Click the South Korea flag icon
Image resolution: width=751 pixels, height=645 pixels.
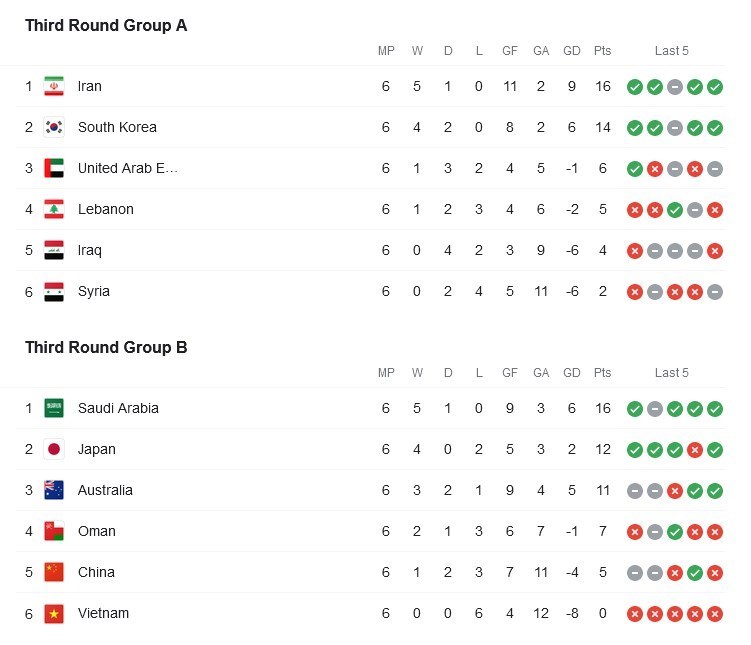coord(54,127)
